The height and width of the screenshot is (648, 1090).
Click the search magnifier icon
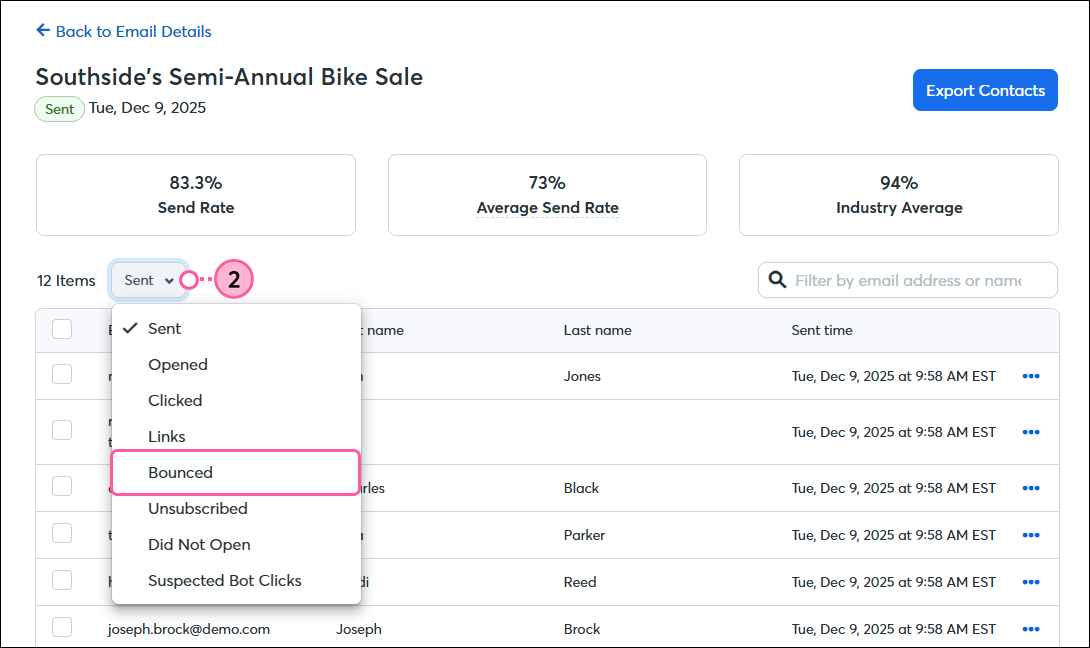click(x=777, y=280)
